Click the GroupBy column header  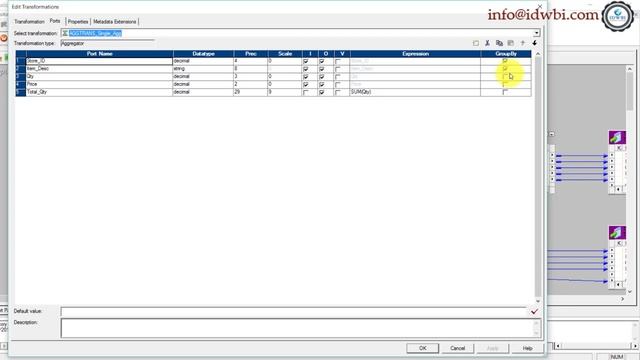(506, 53)
